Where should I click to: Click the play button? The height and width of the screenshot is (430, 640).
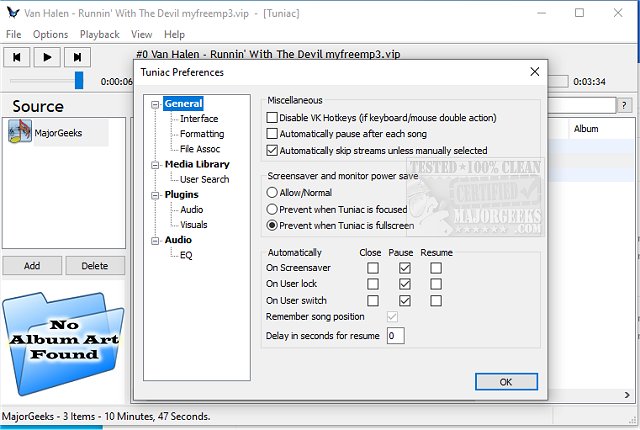pos(47,57)
